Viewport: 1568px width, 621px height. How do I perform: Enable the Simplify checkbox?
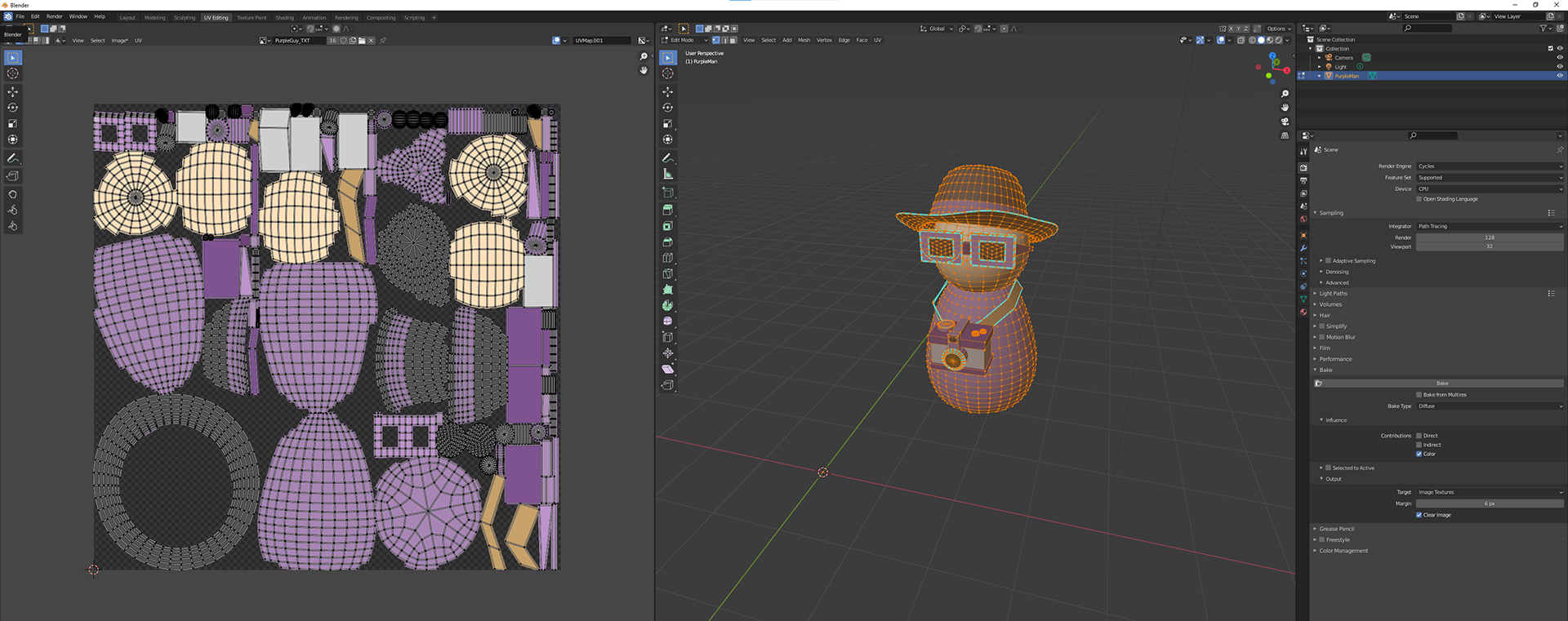(x=1322, y=326)
